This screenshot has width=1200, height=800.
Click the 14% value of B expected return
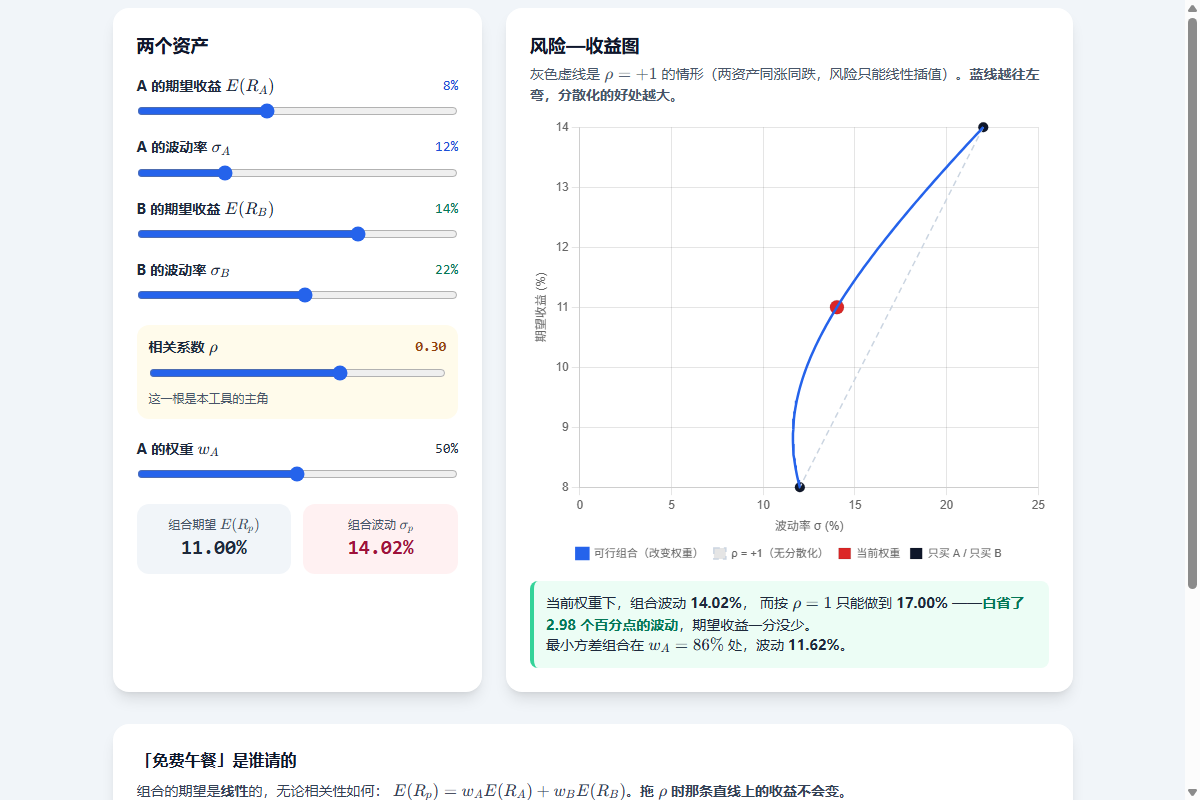[446, 208]
